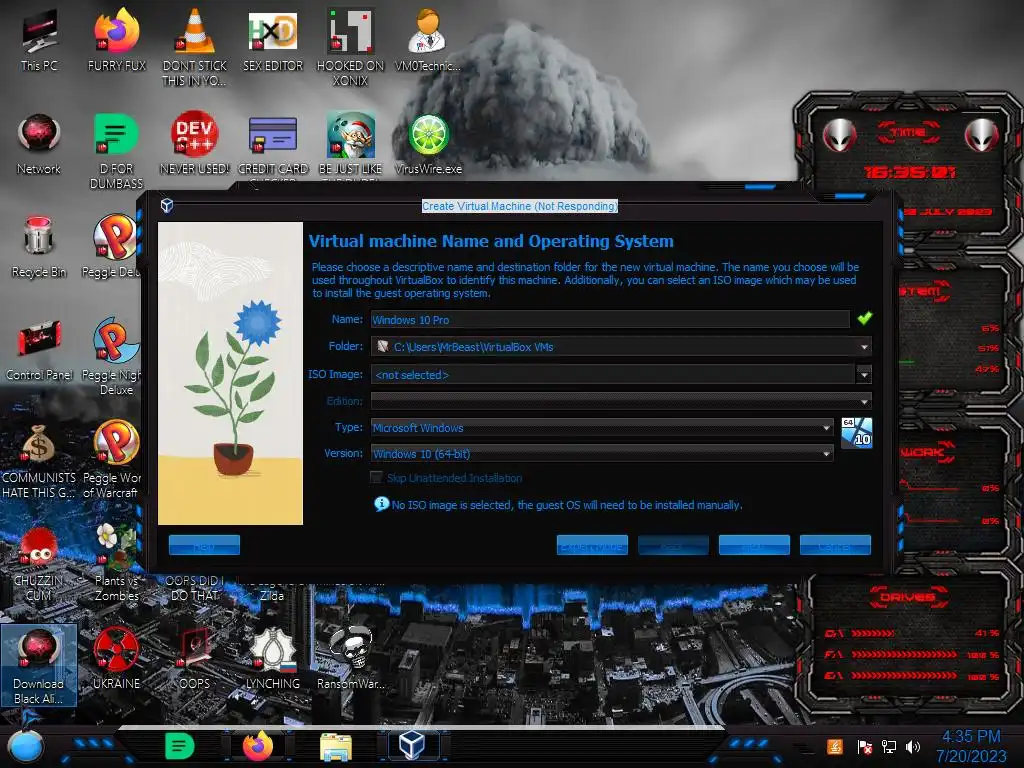The width and height of the screenshot is (1024, 768).
Task: Open the Type dropdown showing Microsoft Windows
Action: pyautogui.click(x=602, y=428)
